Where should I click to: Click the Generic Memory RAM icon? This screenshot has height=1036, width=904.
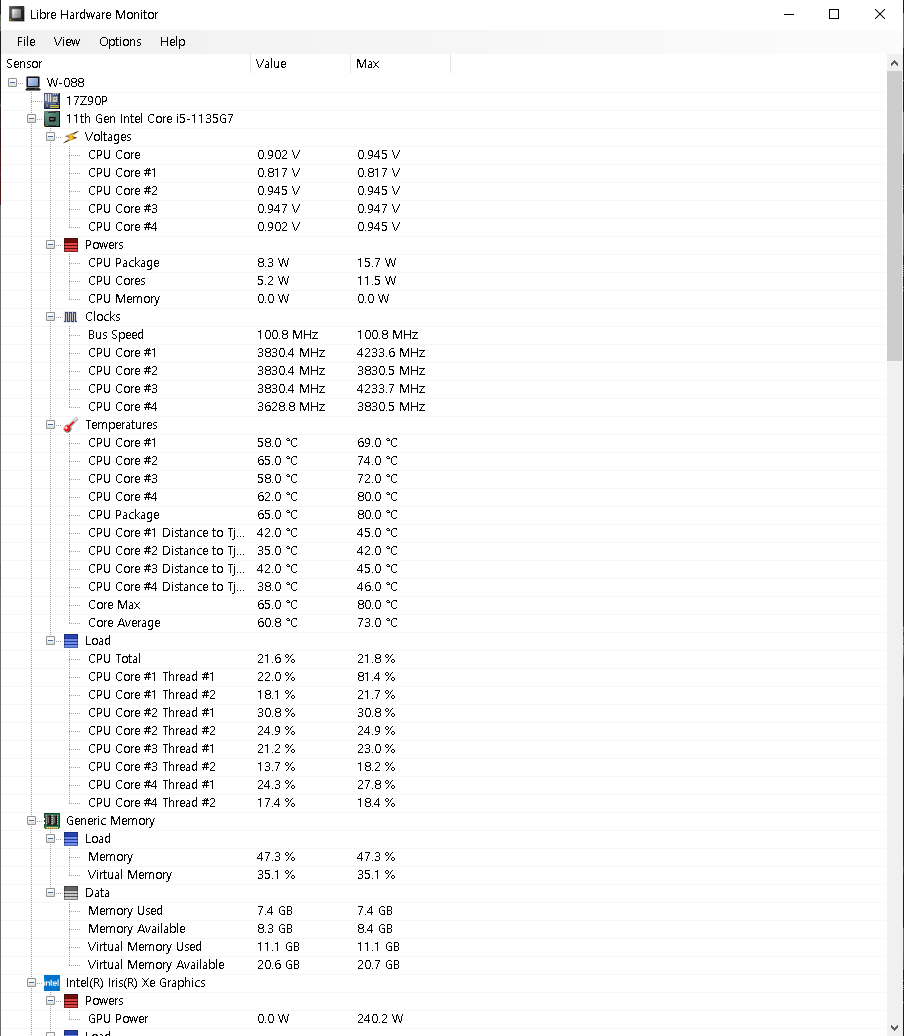(52, 821)
